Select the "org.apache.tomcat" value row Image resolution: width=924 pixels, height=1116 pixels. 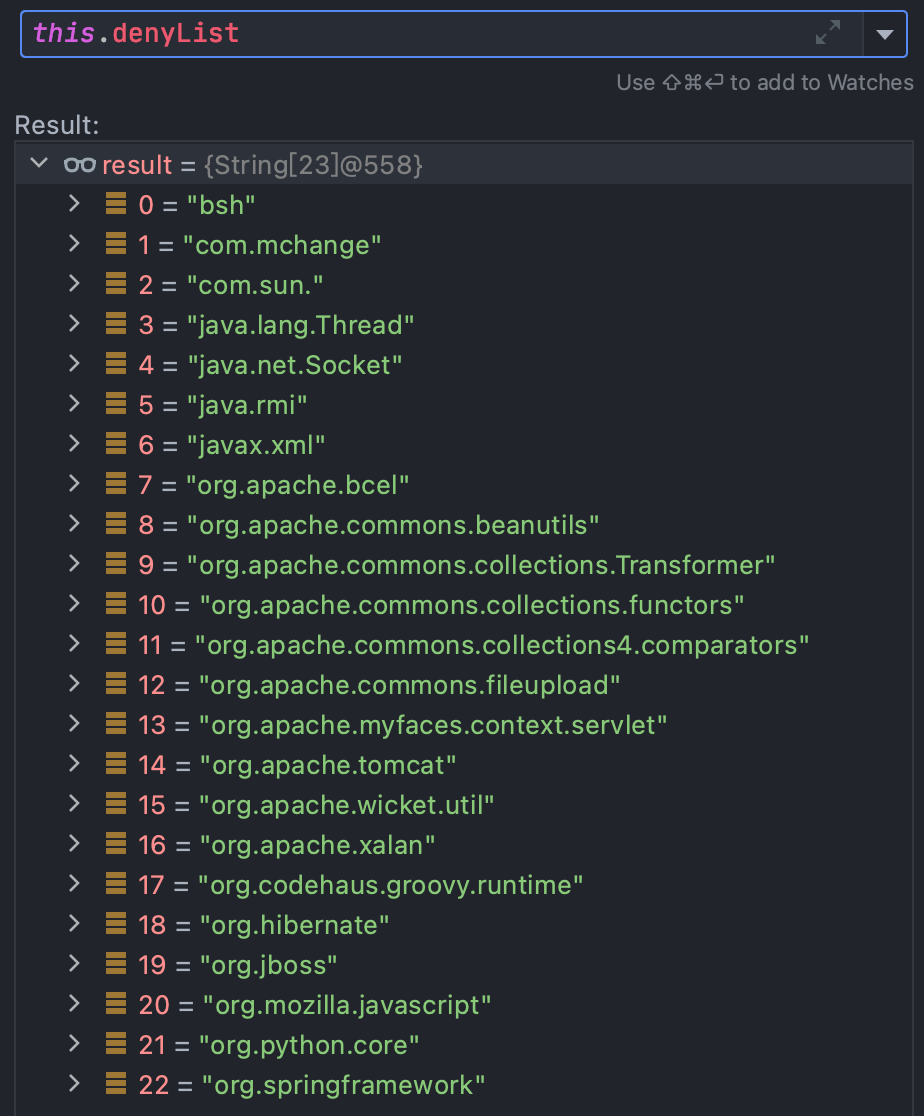click(x=328, y=765)
